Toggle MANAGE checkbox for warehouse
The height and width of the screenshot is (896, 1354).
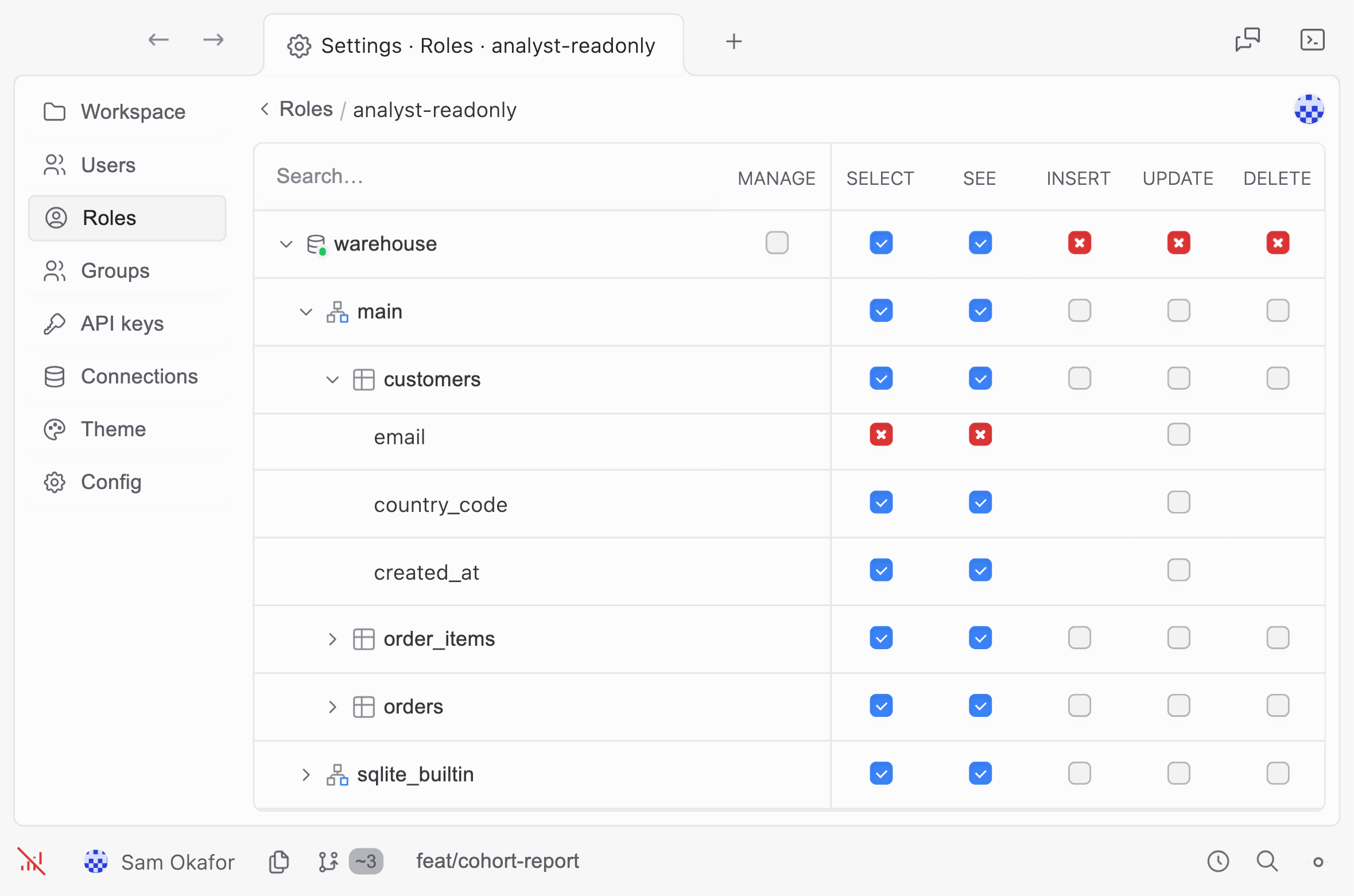coord(777,243)
